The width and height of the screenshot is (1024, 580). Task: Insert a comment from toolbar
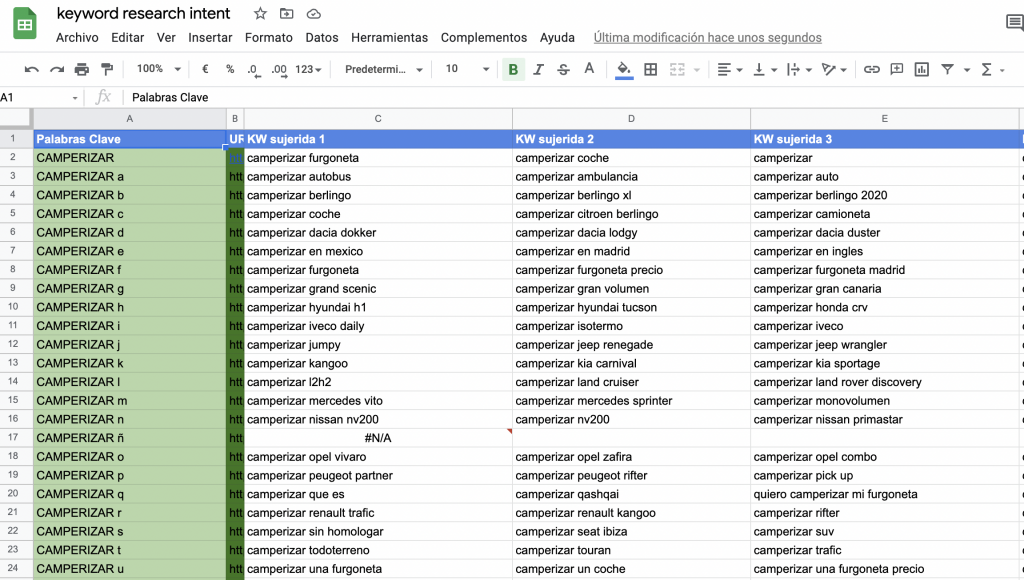(x=897, y=69)
